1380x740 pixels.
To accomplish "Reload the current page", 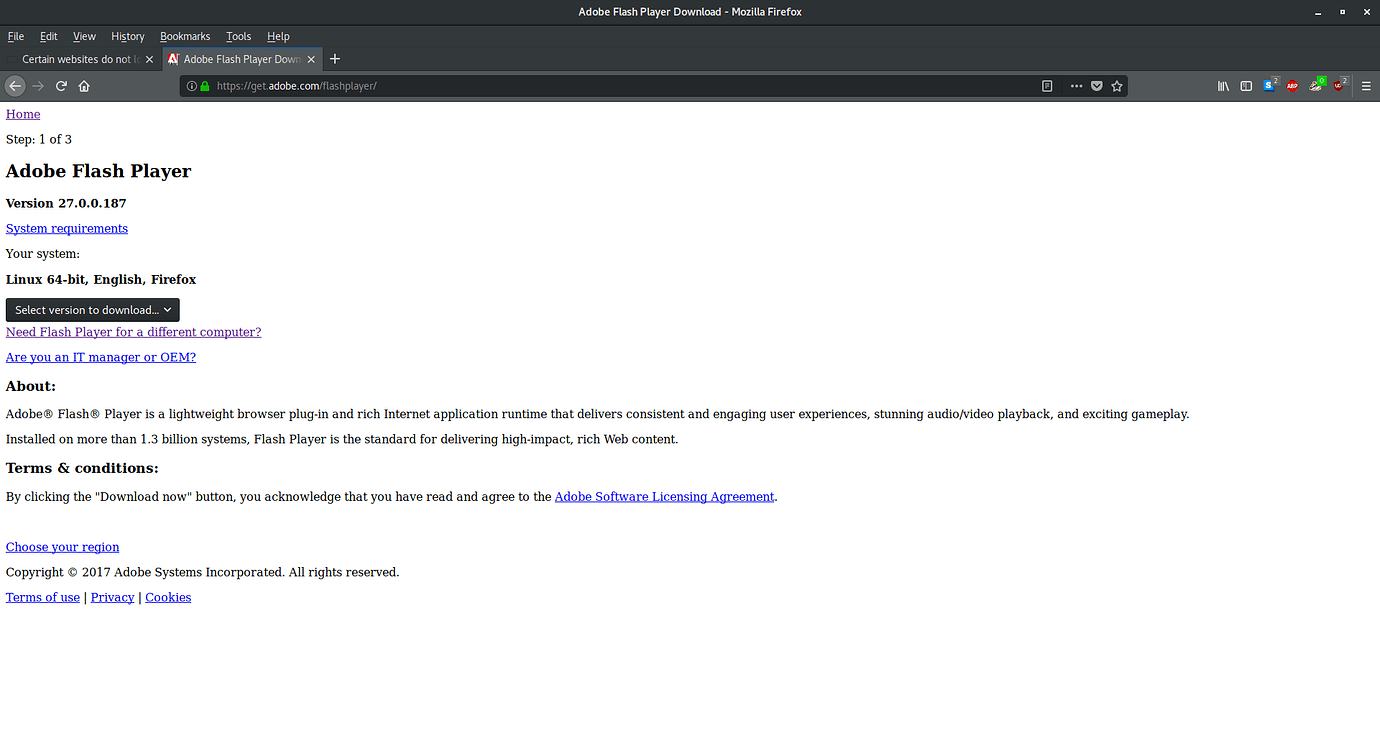I will pyautogui.click(x=61, y=86).
